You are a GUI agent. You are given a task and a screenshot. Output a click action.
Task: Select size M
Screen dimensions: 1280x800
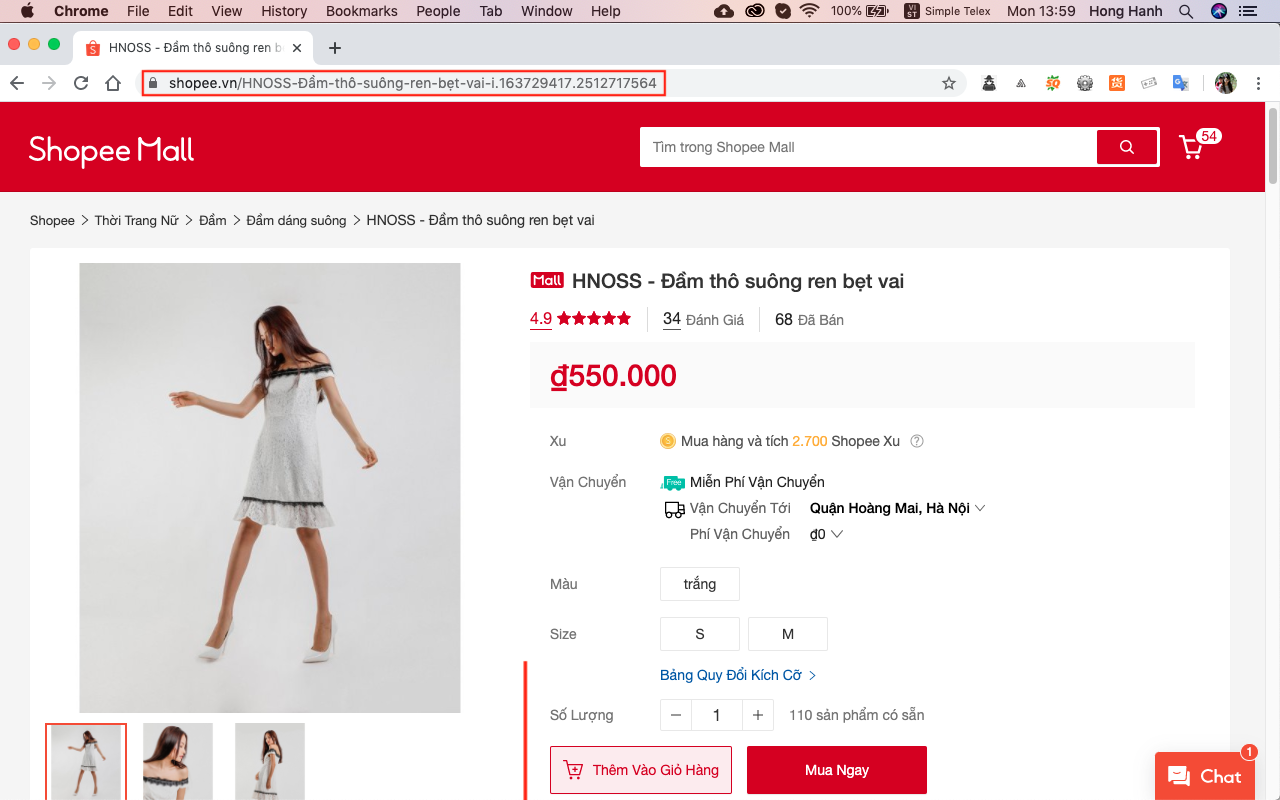click(788, 634)
